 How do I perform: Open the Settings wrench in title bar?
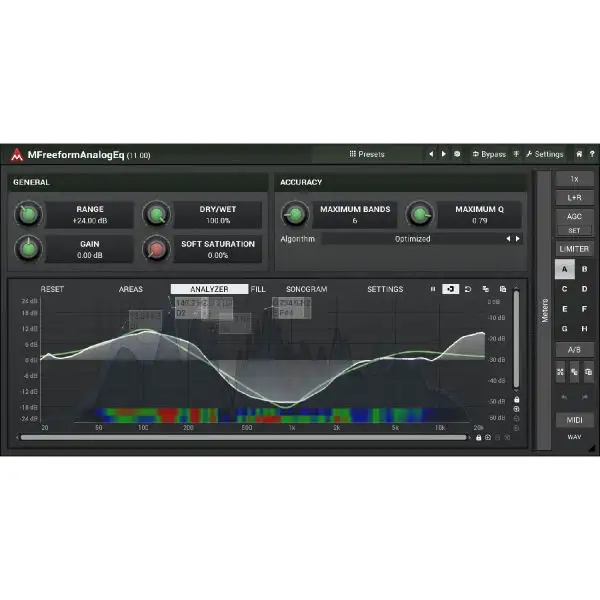(528, 154)
